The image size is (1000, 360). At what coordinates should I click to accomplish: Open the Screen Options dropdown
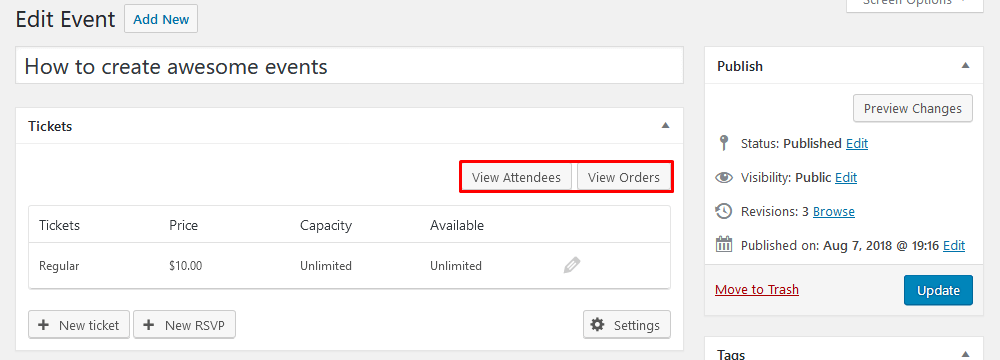click(914, 4)
